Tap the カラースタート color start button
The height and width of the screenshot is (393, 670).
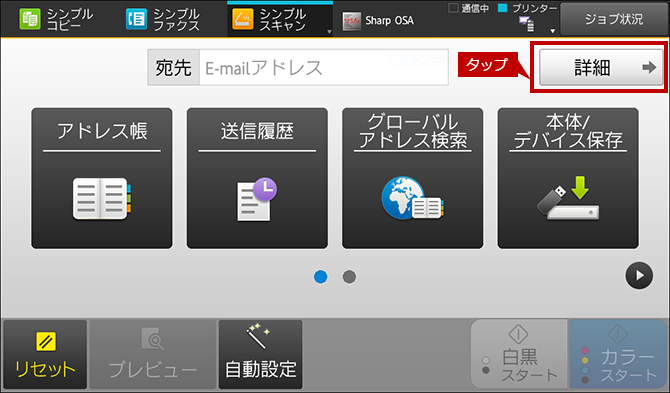[618, 354]
